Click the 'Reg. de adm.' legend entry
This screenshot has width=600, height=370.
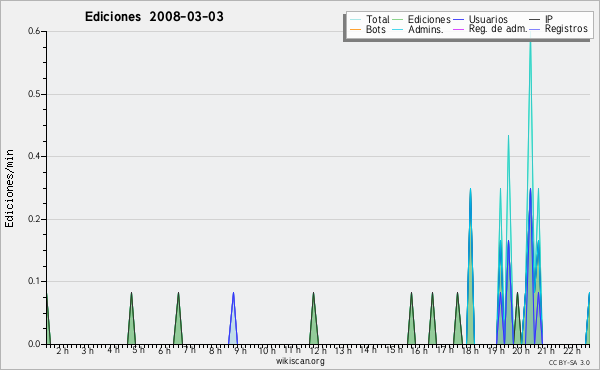(490, 29)
